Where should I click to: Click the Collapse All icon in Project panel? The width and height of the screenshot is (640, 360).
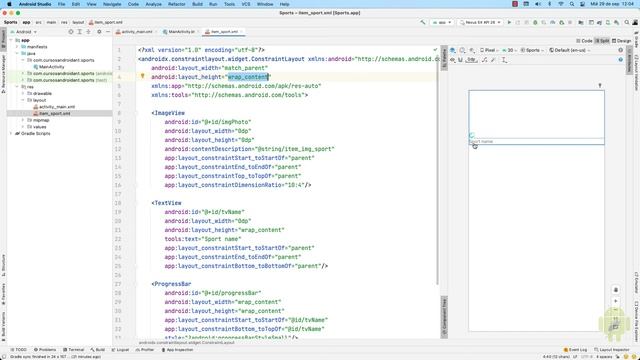click(x=88, y=31)
